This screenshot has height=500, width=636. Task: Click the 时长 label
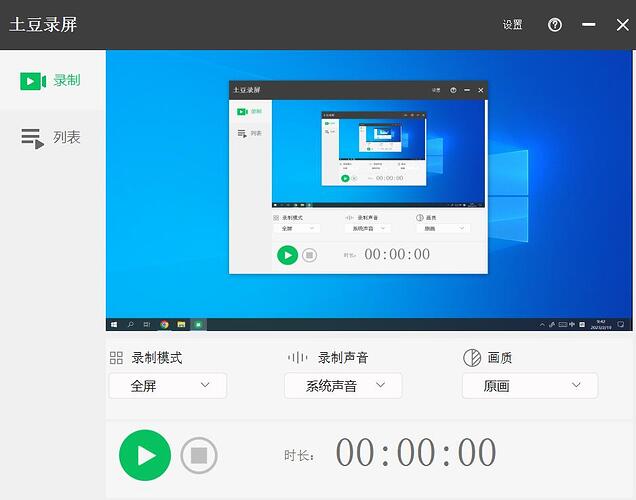(299, 456)
